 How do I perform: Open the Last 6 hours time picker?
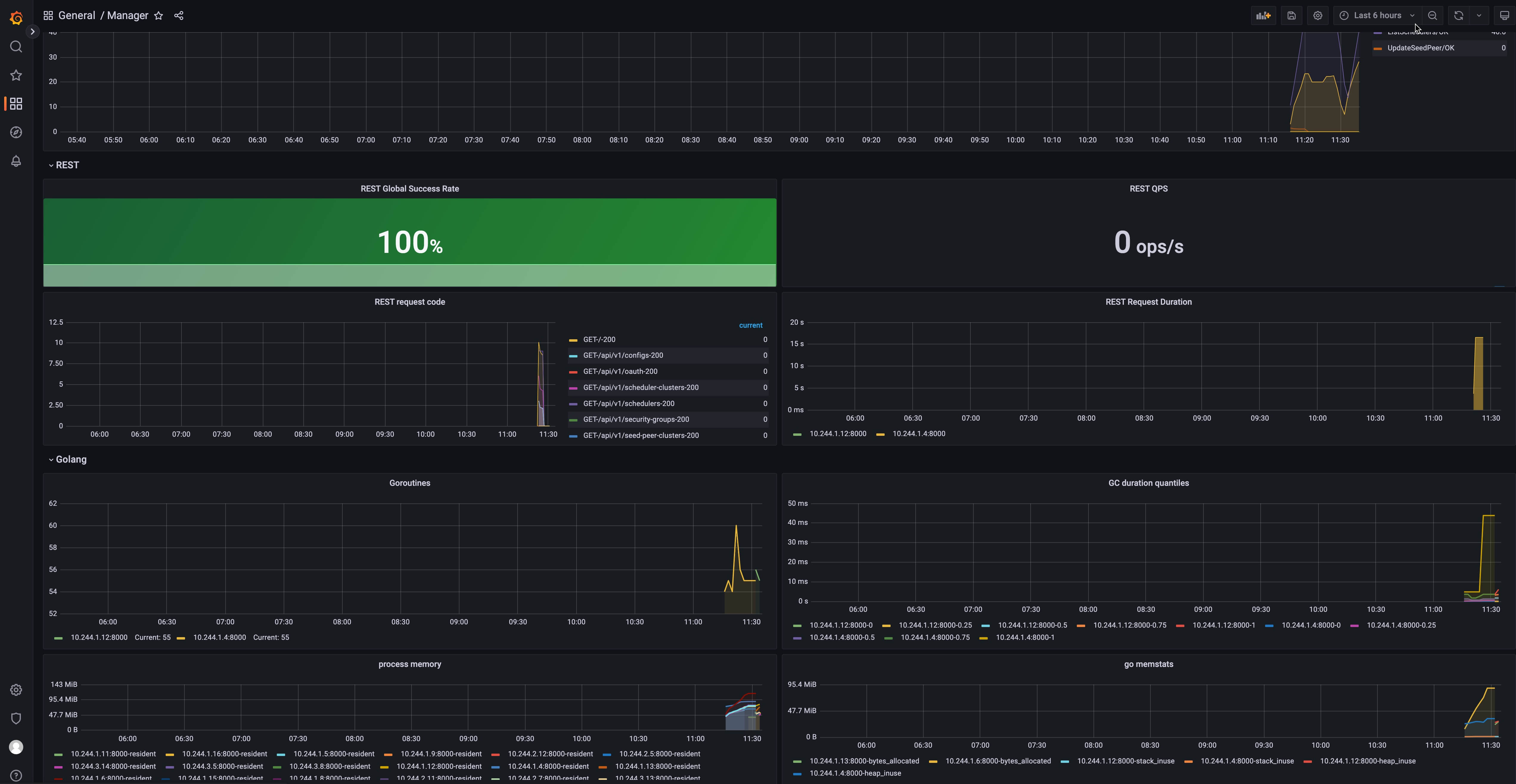1377,16
